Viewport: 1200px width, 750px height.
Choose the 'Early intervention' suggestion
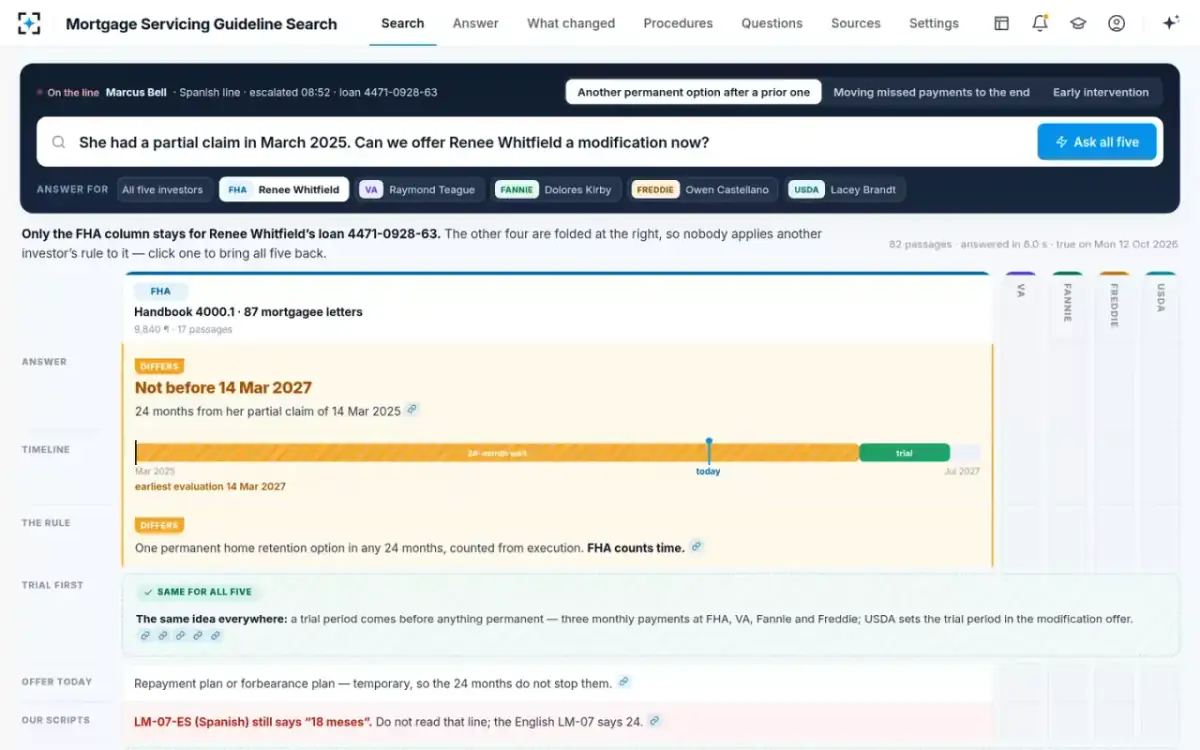pos(1101,92)
